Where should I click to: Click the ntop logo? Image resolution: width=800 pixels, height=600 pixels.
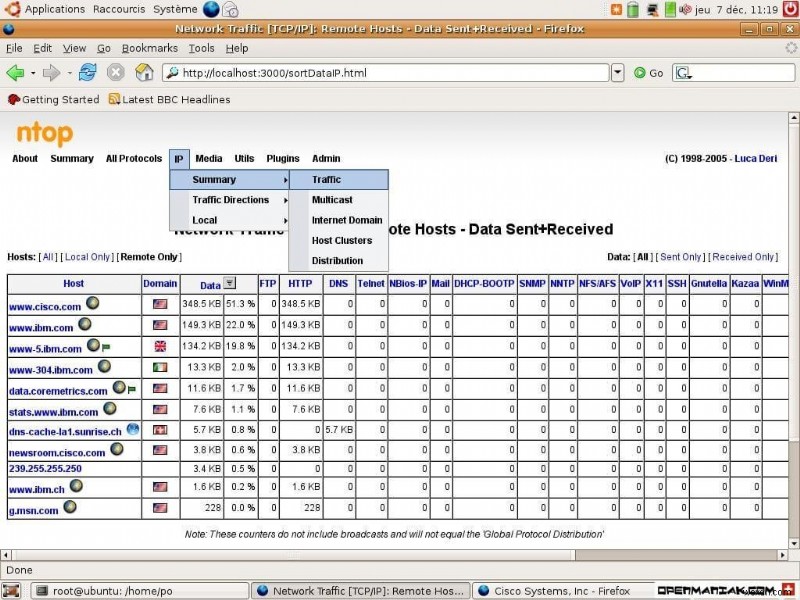44,133
